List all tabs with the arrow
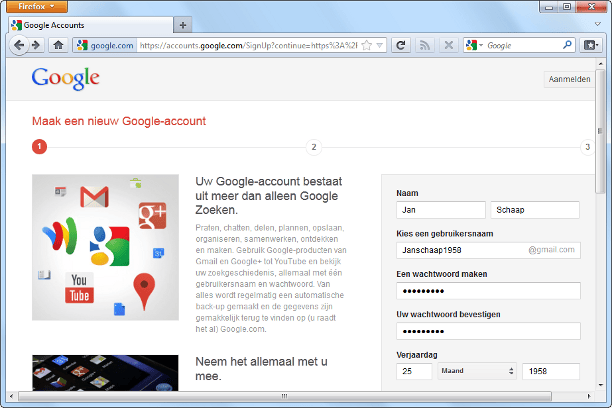 [598, 24]
